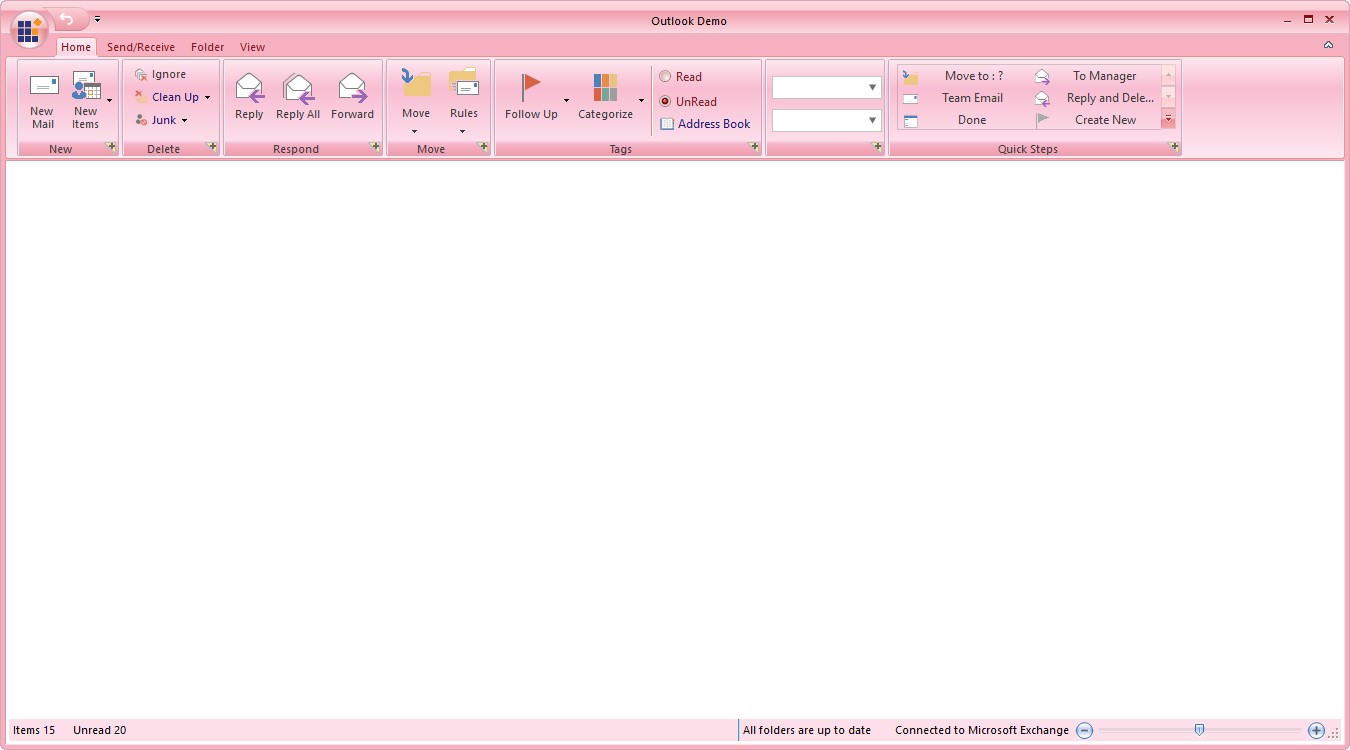
Task: Click 'Connected to Microsoft Exchange' status
Action: coord(982,730)
